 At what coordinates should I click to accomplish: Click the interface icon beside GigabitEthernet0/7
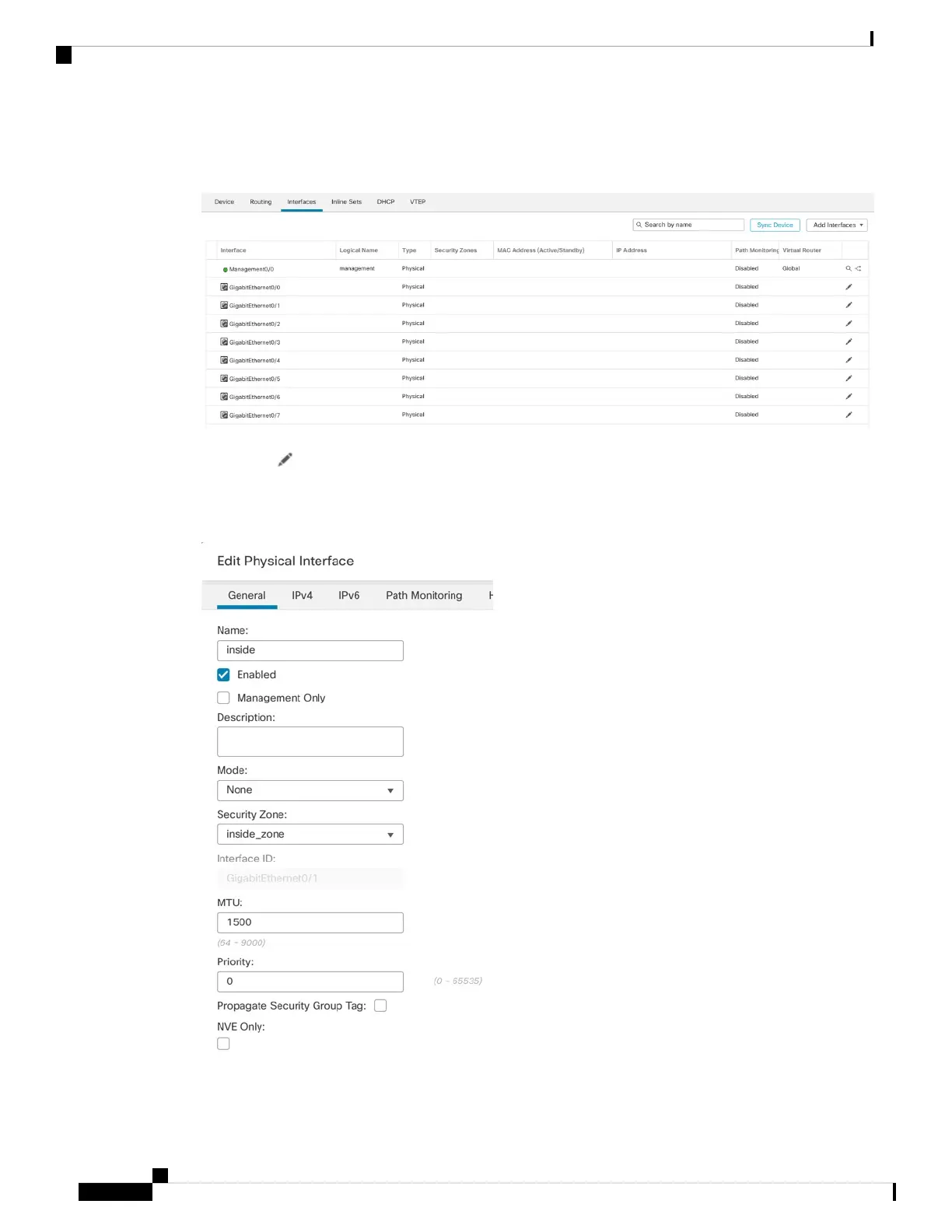(x=224, y=415)
